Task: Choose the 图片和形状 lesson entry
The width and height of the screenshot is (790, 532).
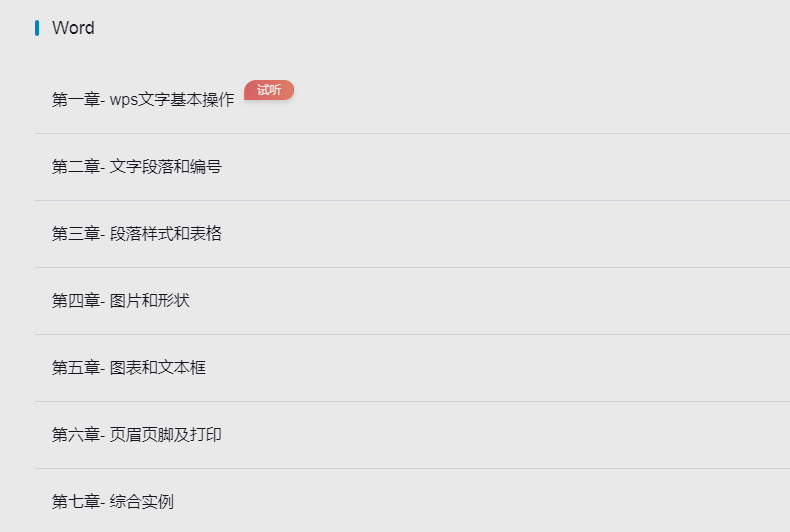Action: point(150,301)
